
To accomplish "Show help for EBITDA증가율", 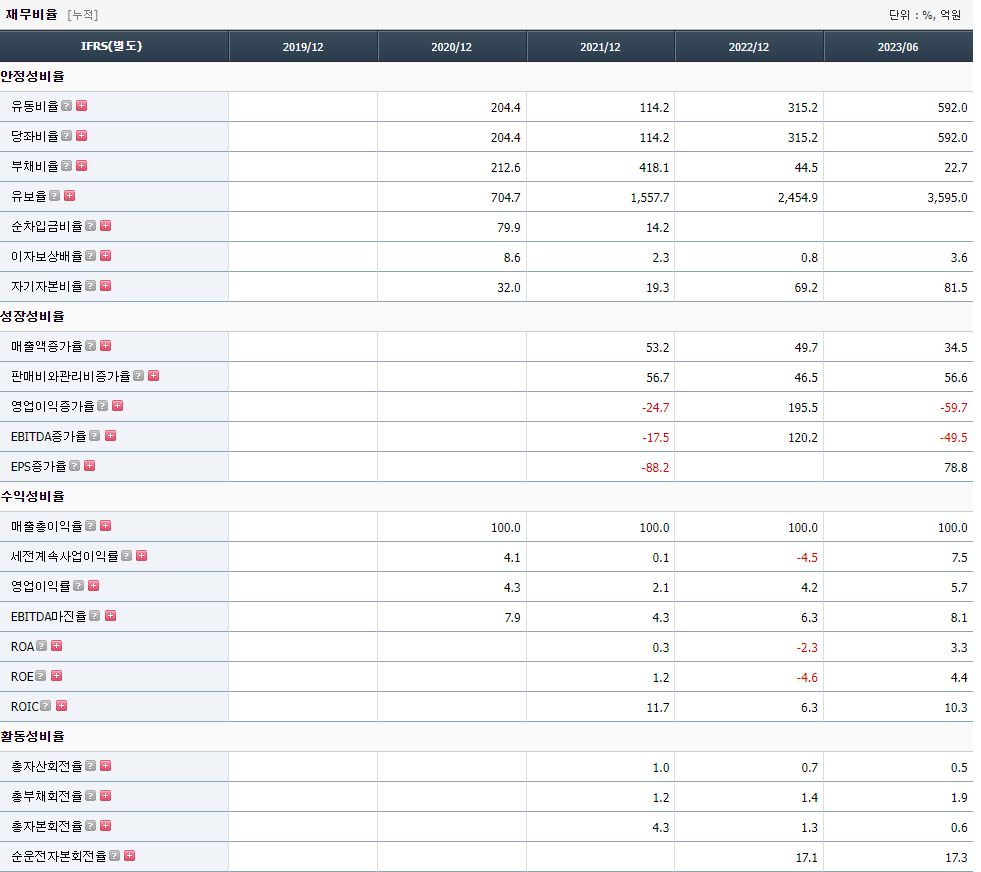I will pos(94,436).
